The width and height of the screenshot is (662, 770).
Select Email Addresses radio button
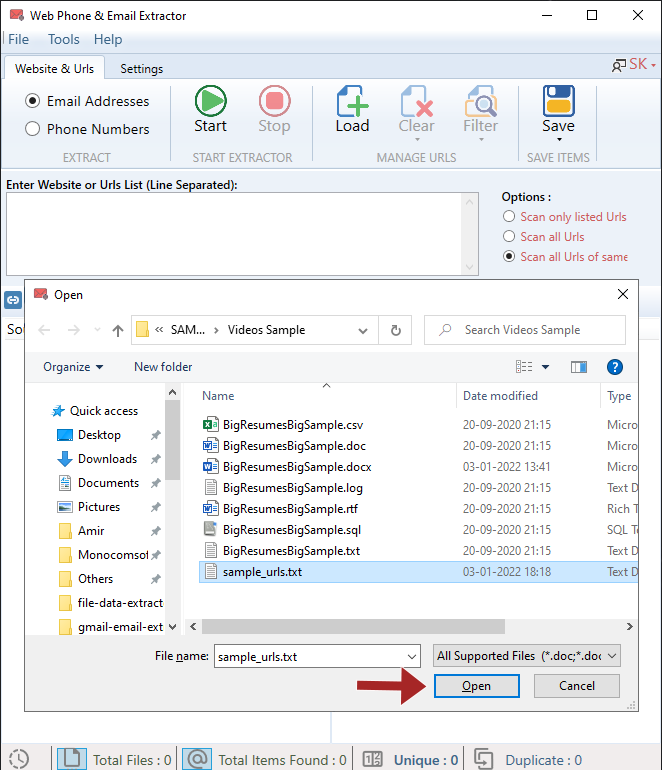pos(32,101)
